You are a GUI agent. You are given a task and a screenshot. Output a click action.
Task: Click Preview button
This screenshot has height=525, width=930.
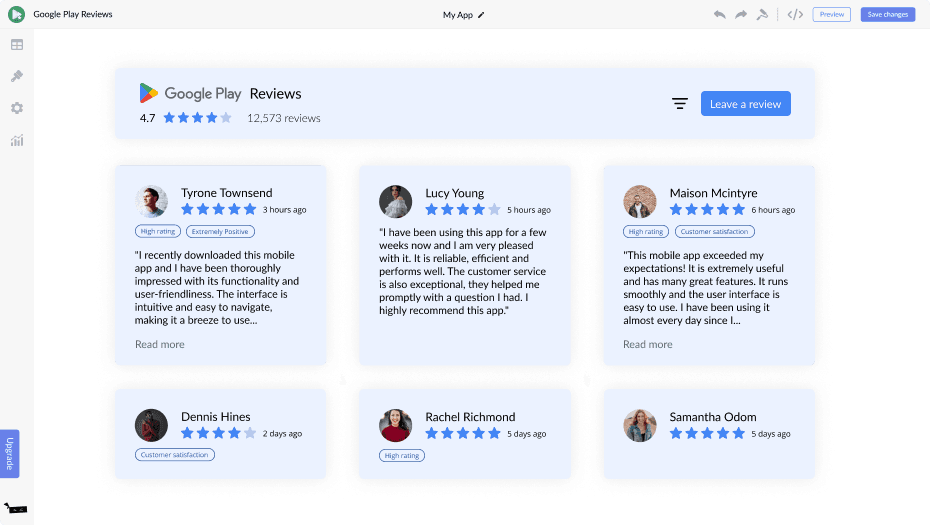(832, 14)
